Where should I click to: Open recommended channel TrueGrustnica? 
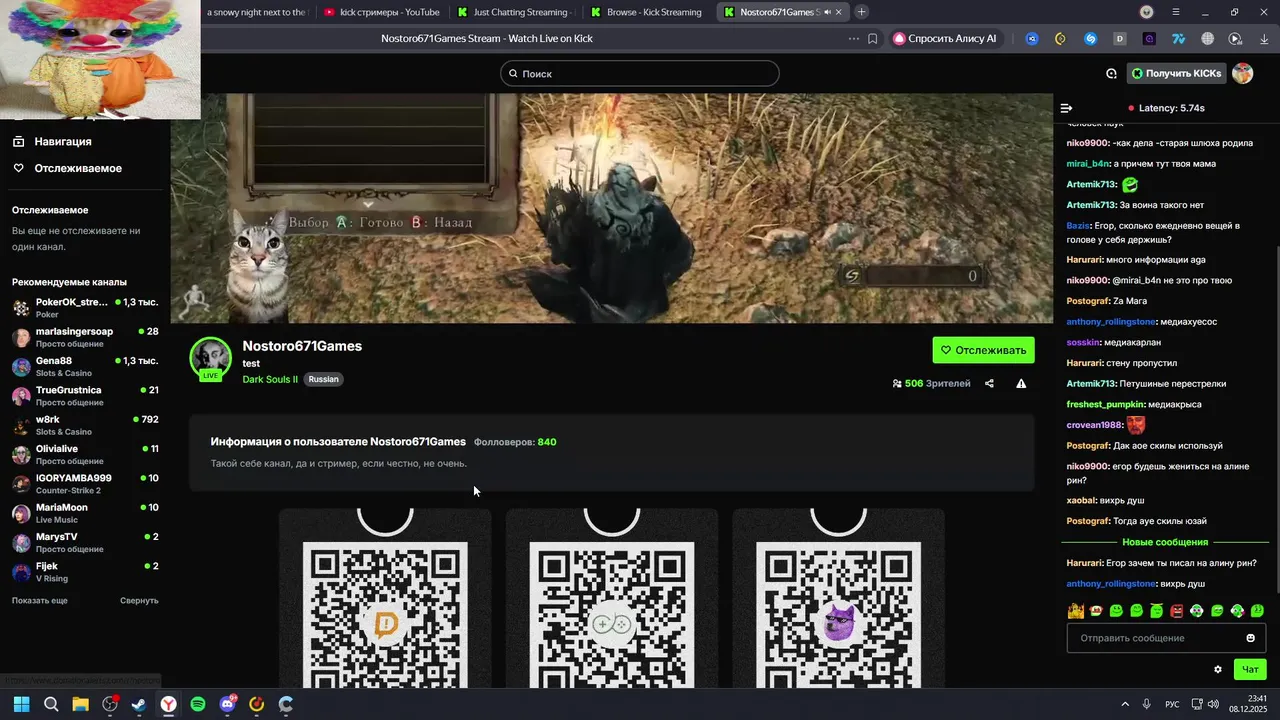(84, 395)
